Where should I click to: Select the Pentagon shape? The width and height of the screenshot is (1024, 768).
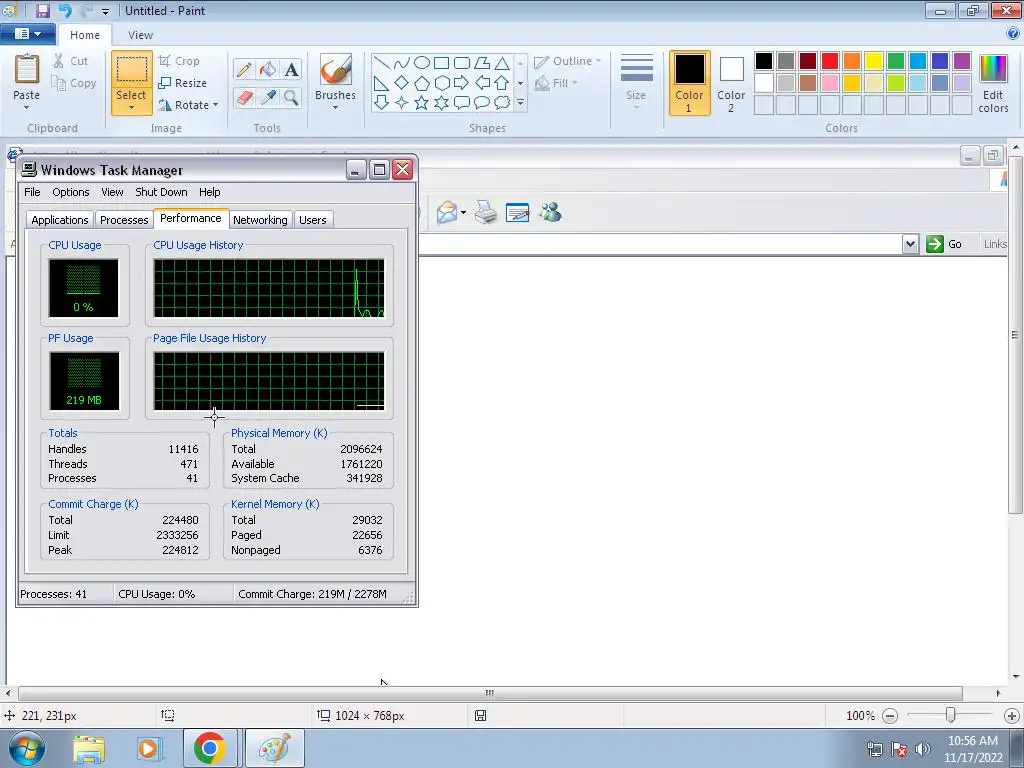[x=422, y=83]
